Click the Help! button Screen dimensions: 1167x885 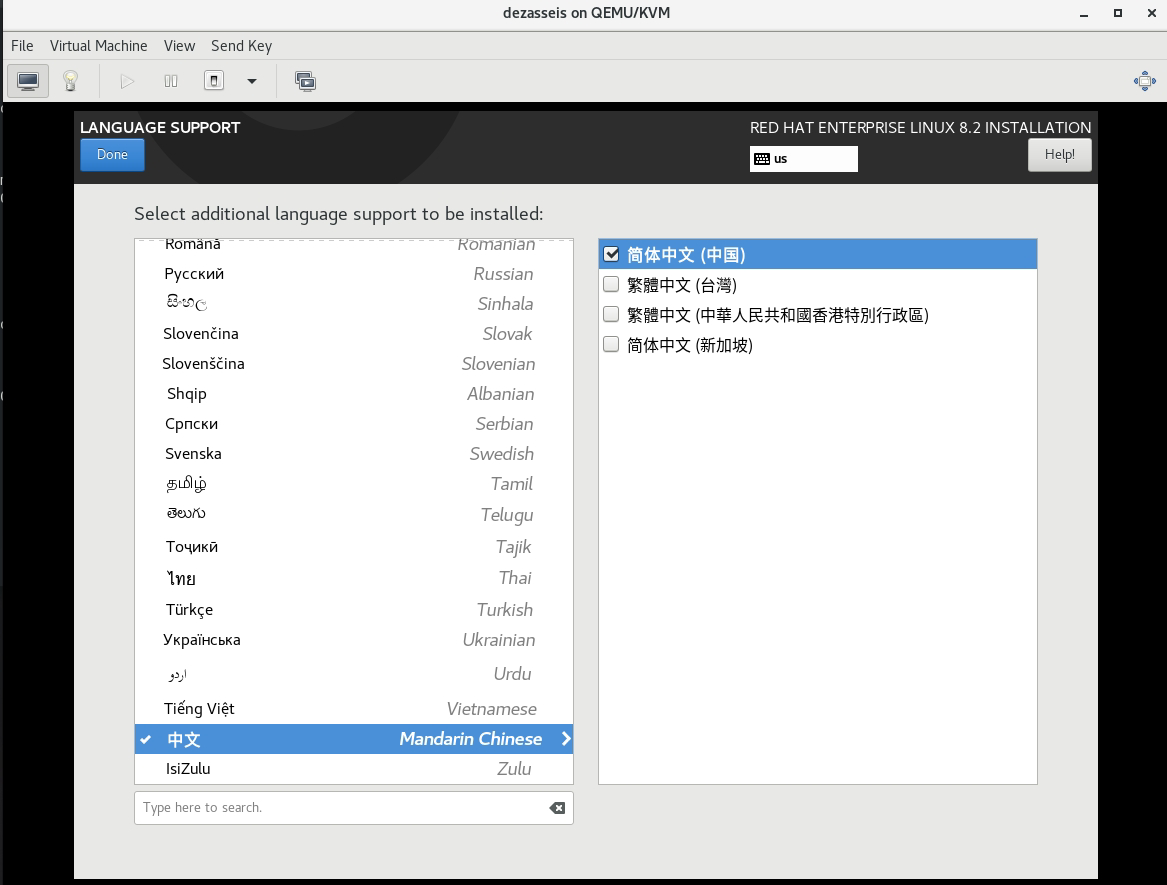(x=1060, y=155)
